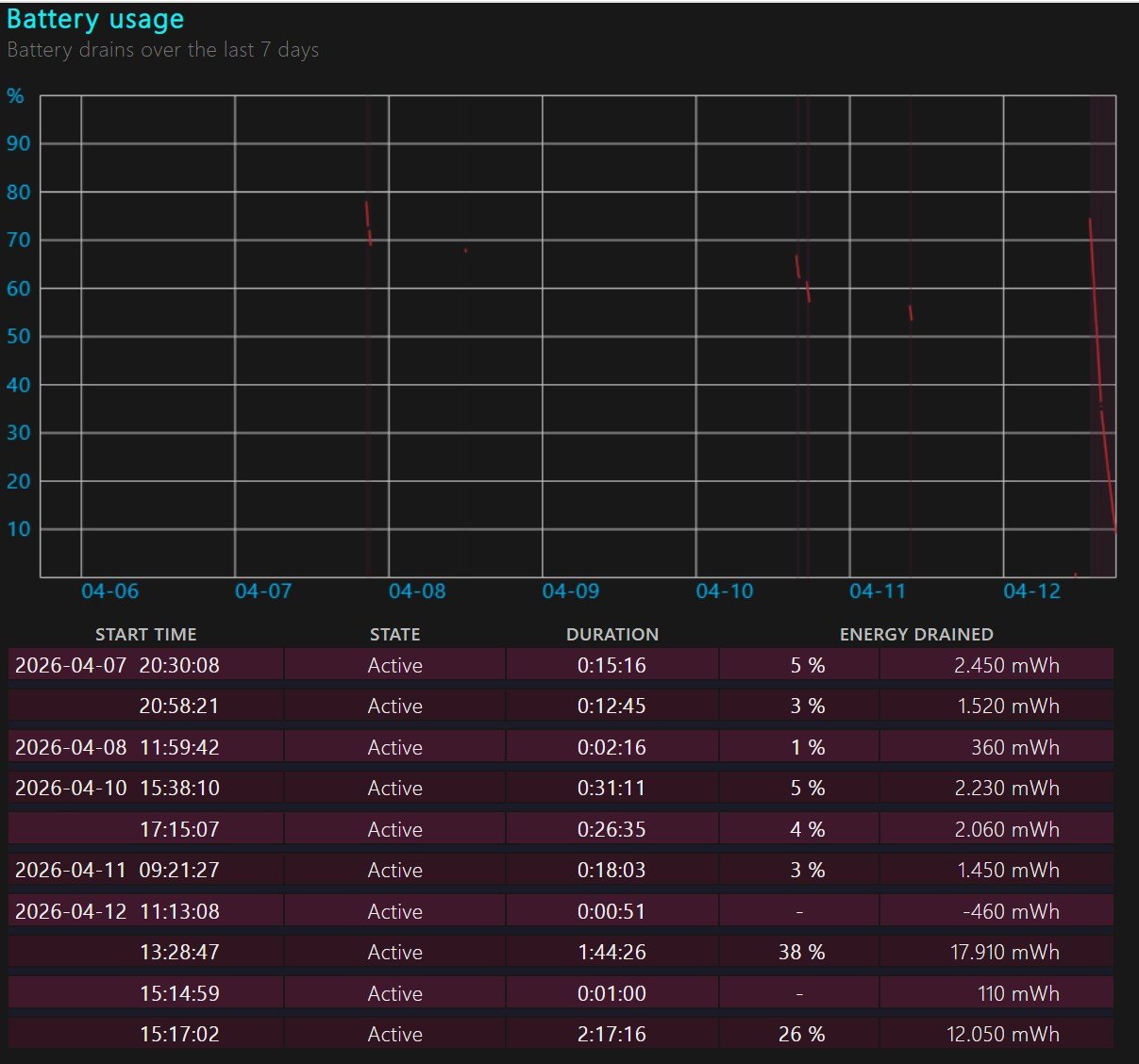1139x1064 pixels.
Task: Select the 2026-04-07 20:30:08 start time cell
Action: pos(146,665)
